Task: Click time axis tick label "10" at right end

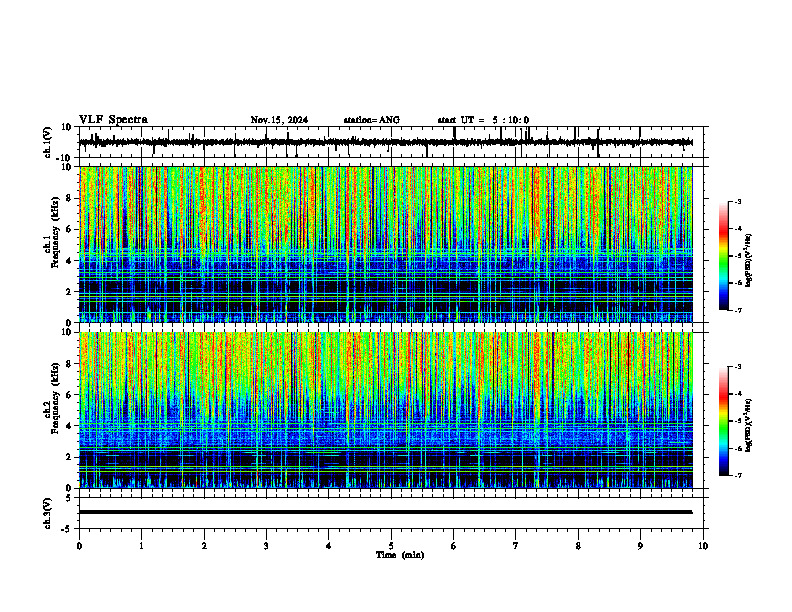Action: (703, 546)
